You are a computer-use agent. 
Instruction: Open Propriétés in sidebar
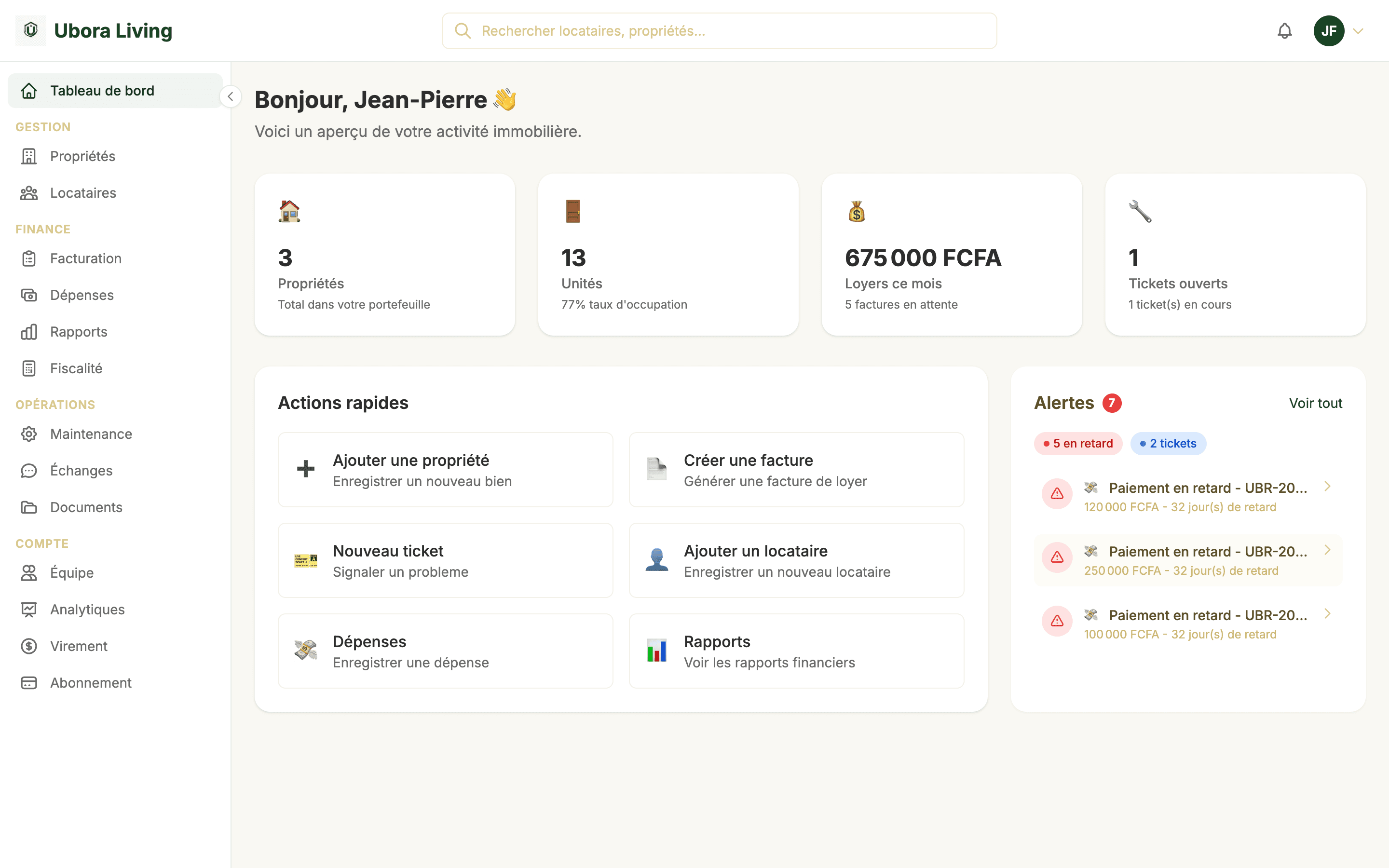115,156
